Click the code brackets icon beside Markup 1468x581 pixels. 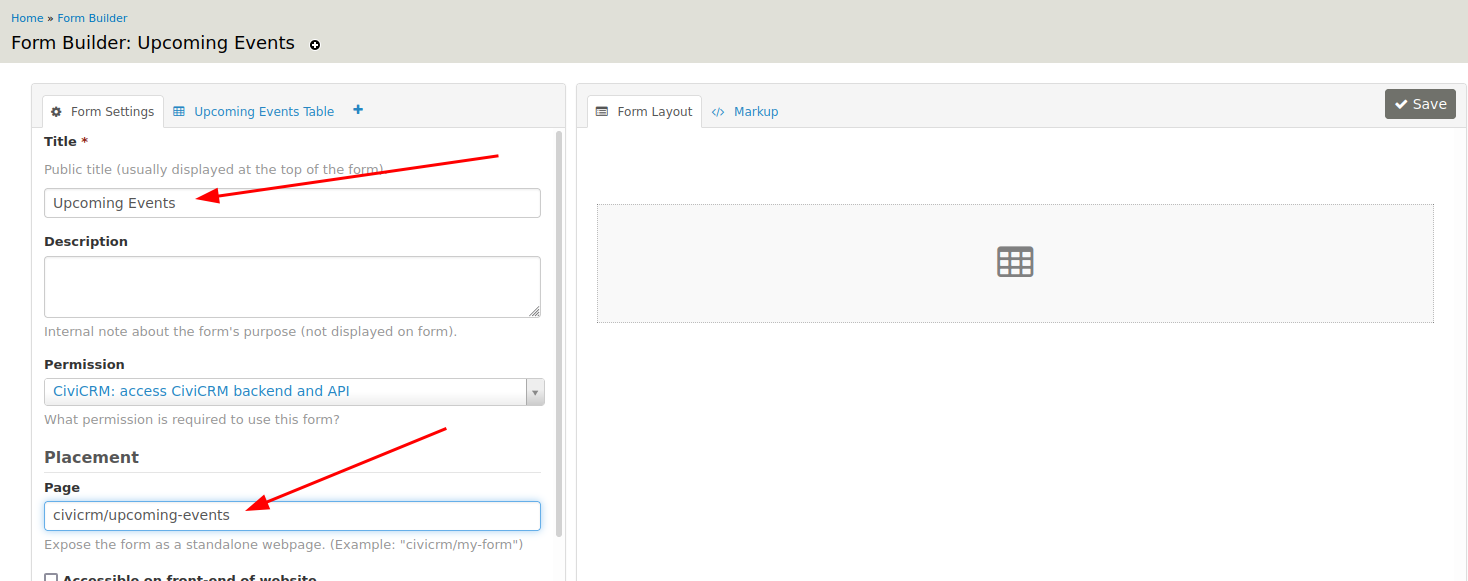click(718, 112)
